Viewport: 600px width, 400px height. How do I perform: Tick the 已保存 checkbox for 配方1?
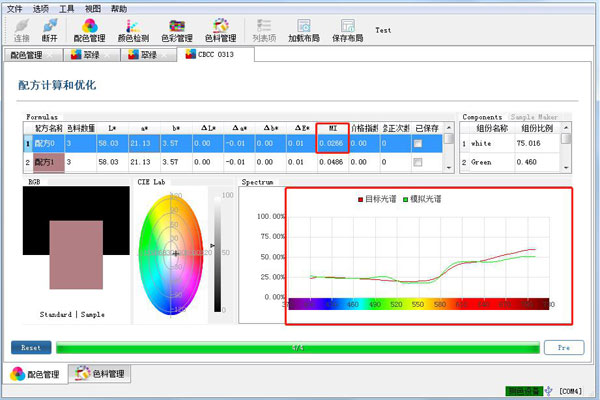pos(419,162)
